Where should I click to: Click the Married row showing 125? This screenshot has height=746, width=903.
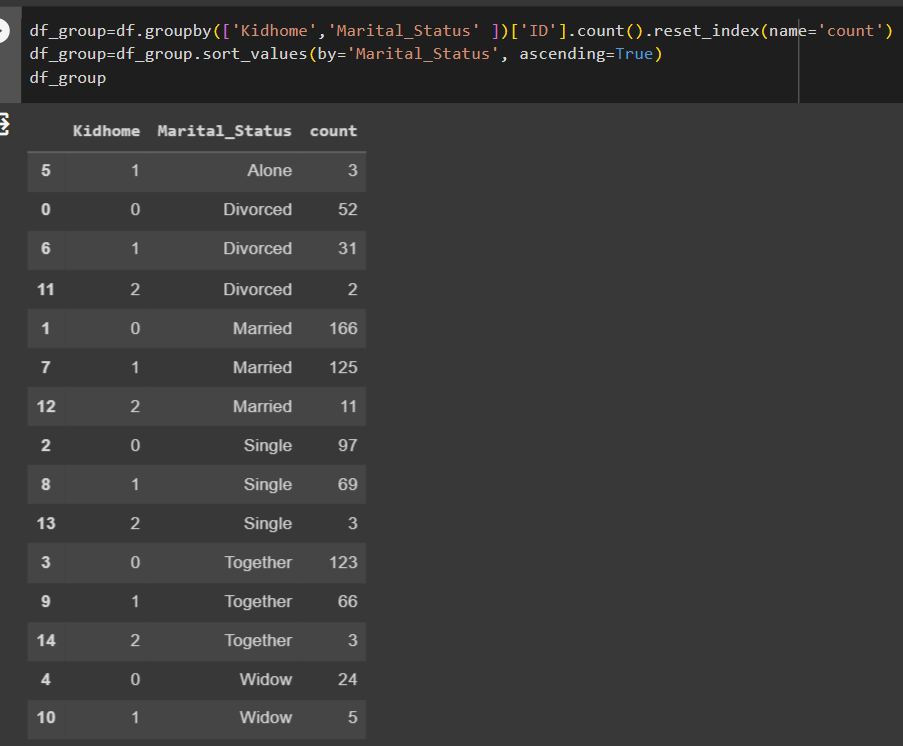pos(196,368)
